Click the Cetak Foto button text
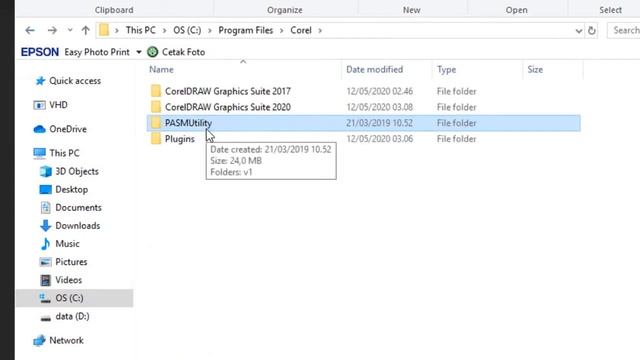This screenshot has height=360, width=640. click(x=183, y=52)
